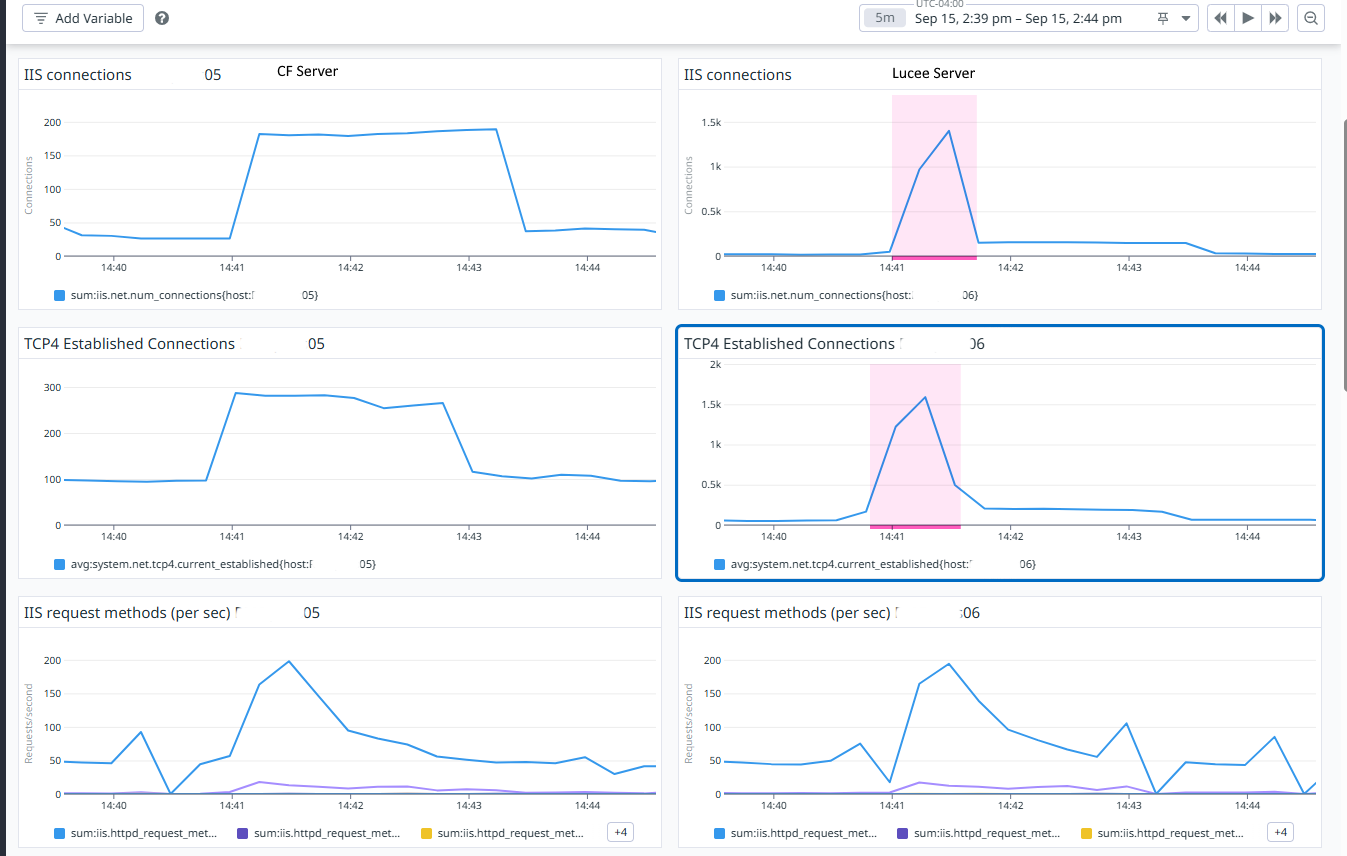Toggle the yellow legend swatch in right requests graph
This screenshot has height=856, width=1347.
tap(1087, 833)
